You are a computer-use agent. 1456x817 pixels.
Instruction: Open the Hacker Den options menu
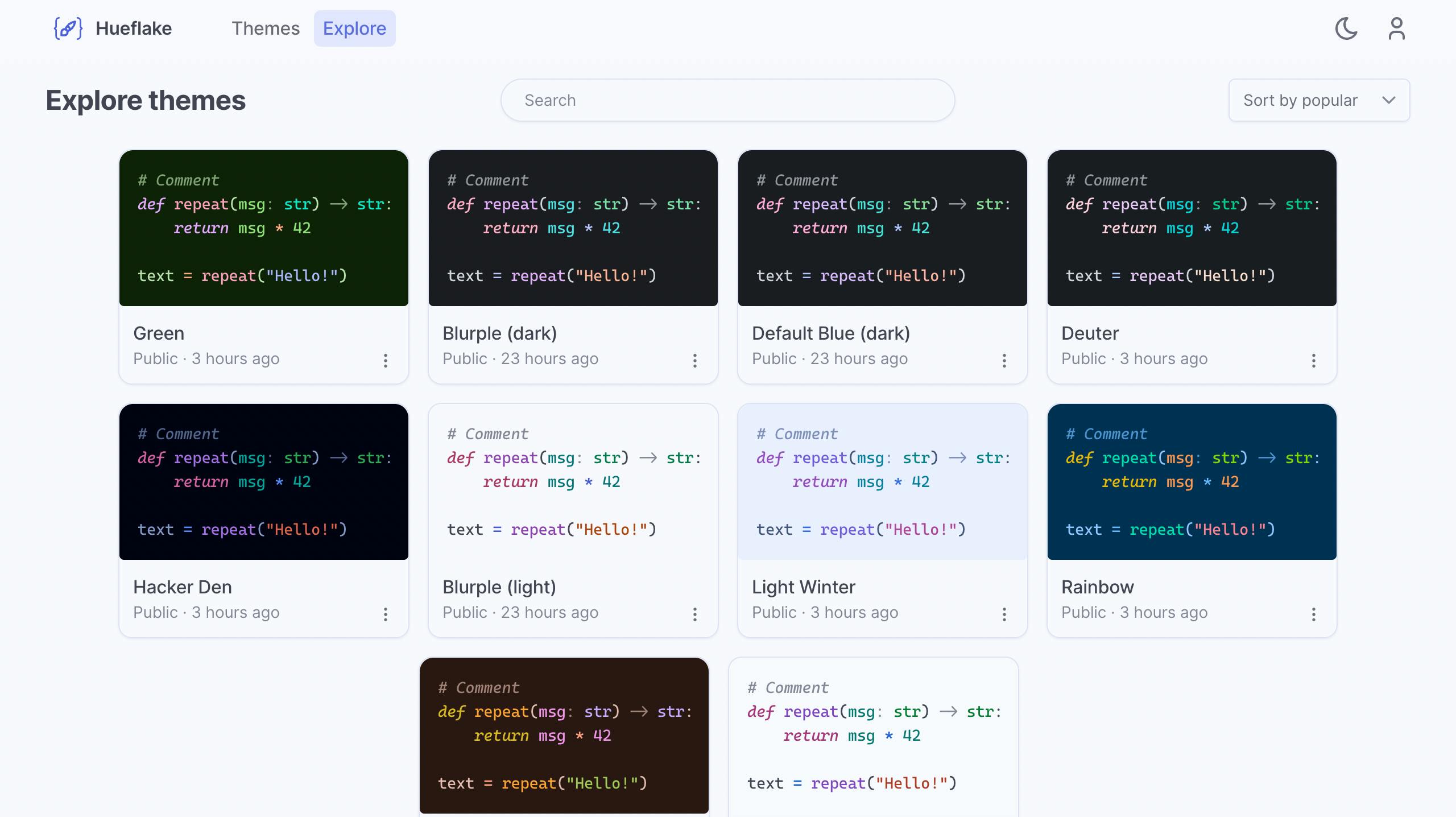pos(386,614)
